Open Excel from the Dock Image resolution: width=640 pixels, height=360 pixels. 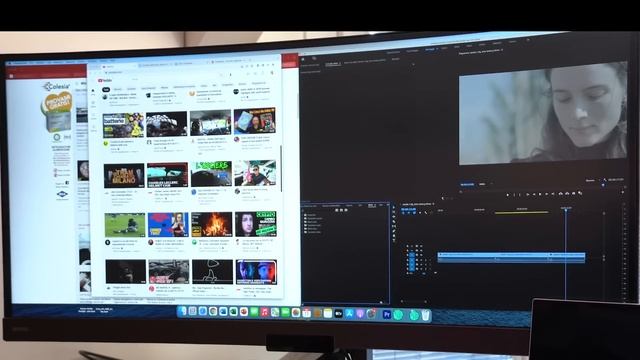pos(233,312)
